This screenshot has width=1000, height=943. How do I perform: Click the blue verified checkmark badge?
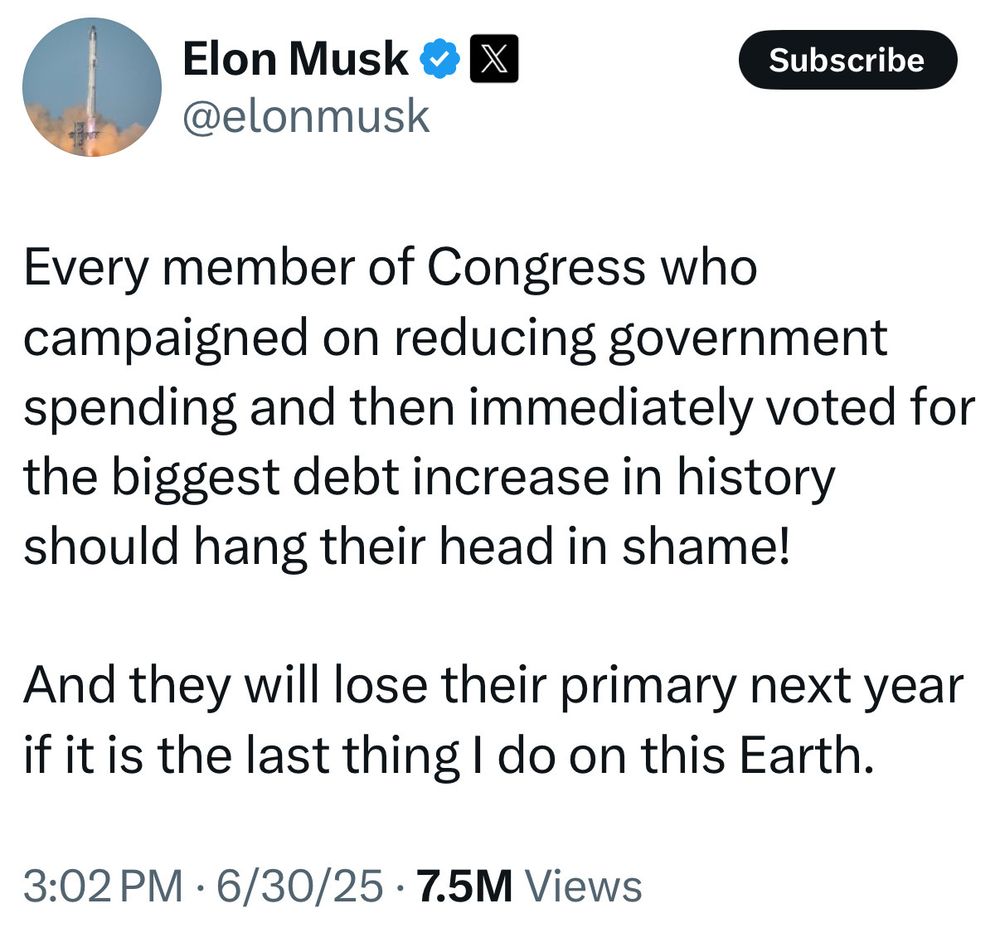tap(439, 59)
